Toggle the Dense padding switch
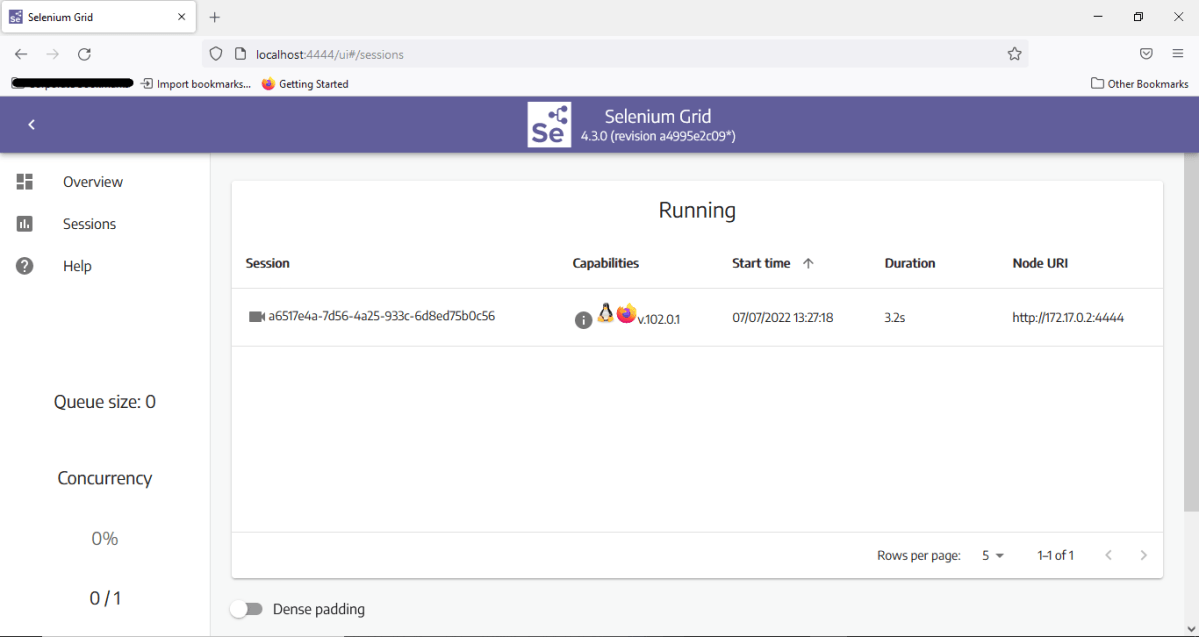1199x637 pixels. [246, 609]
